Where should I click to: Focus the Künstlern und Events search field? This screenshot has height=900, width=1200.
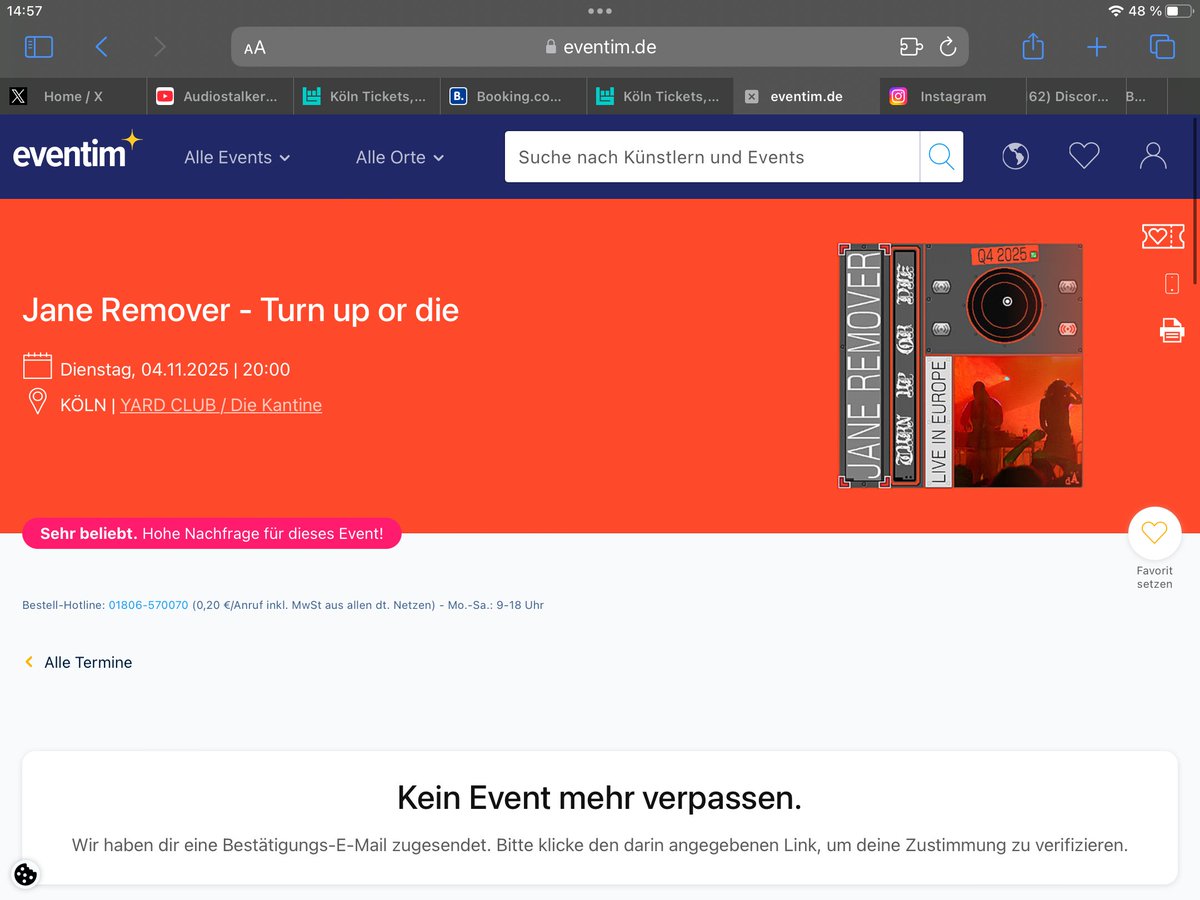pyautogui.click(x=712, y=157)
